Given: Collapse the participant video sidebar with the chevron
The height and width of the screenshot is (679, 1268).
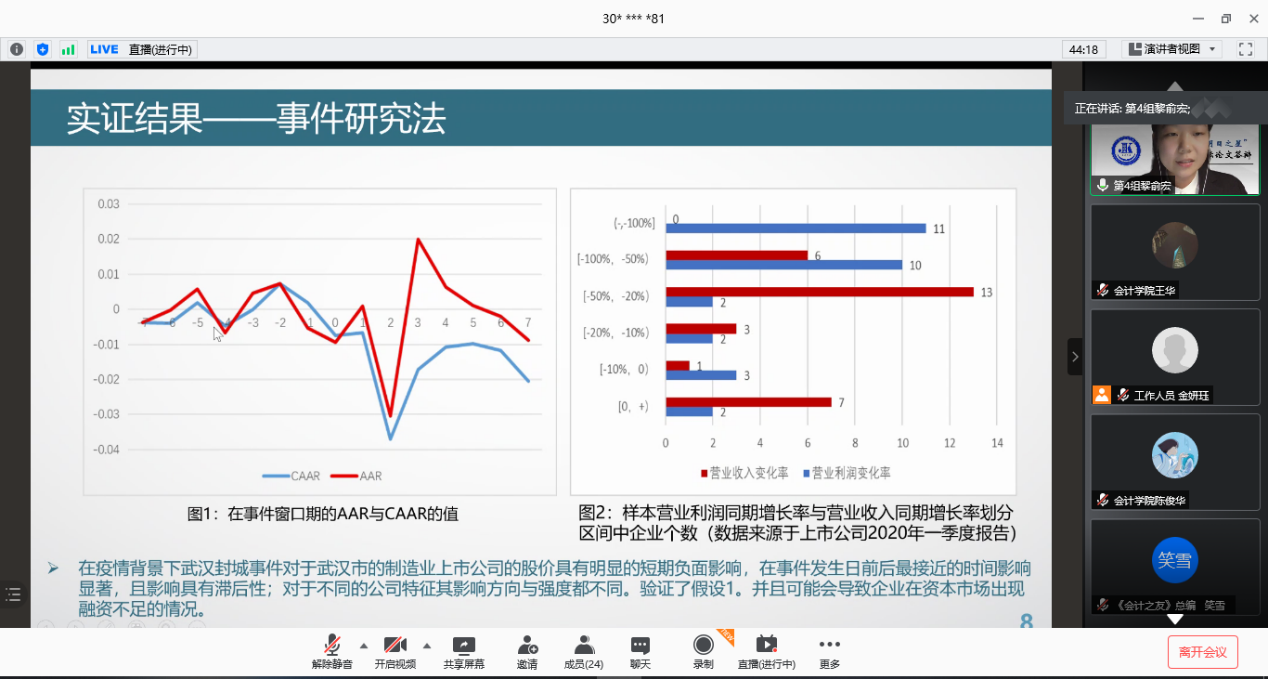Looking at the screenshot, I should pos(1075,356).
